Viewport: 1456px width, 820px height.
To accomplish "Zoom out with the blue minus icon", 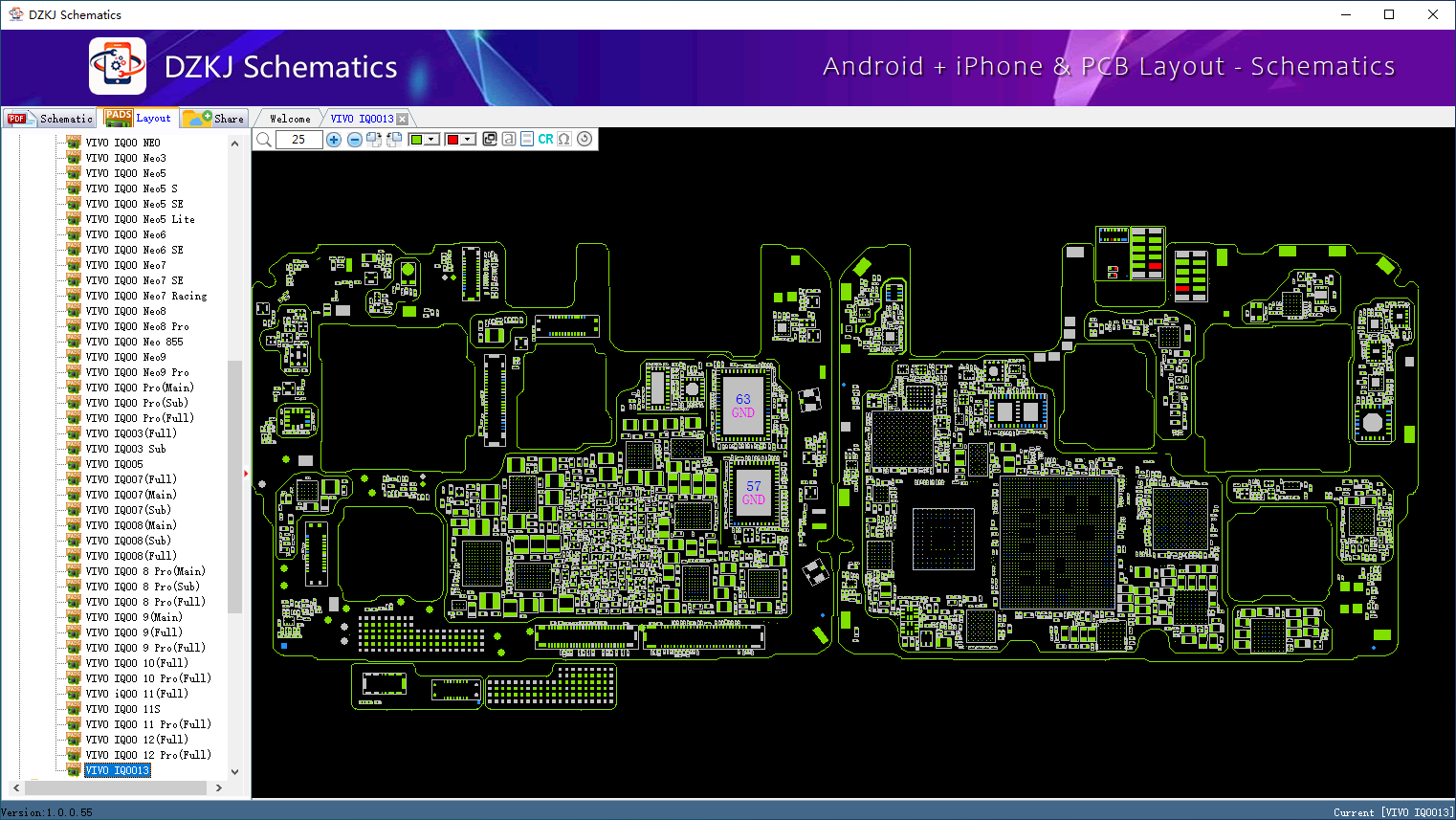I will [354, 140].
